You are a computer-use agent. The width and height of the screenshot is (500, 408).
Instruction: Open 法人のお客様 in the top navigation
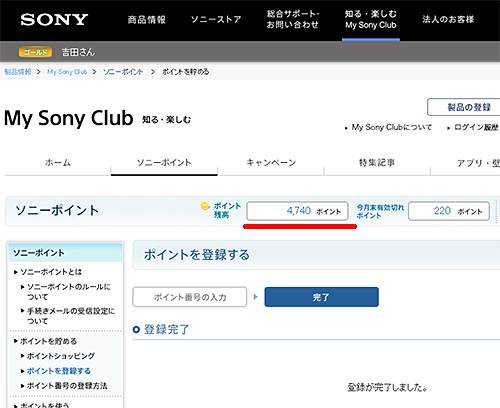coord(448,19)
